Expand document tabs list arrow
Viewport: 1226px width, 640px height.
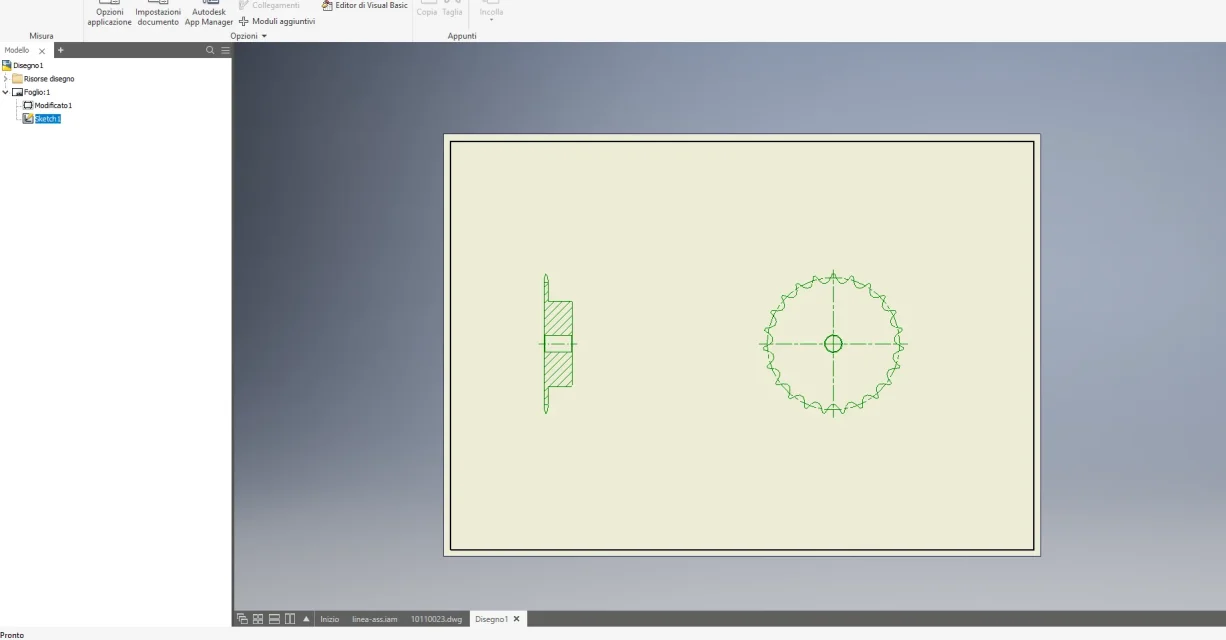[x=306, y=619]
